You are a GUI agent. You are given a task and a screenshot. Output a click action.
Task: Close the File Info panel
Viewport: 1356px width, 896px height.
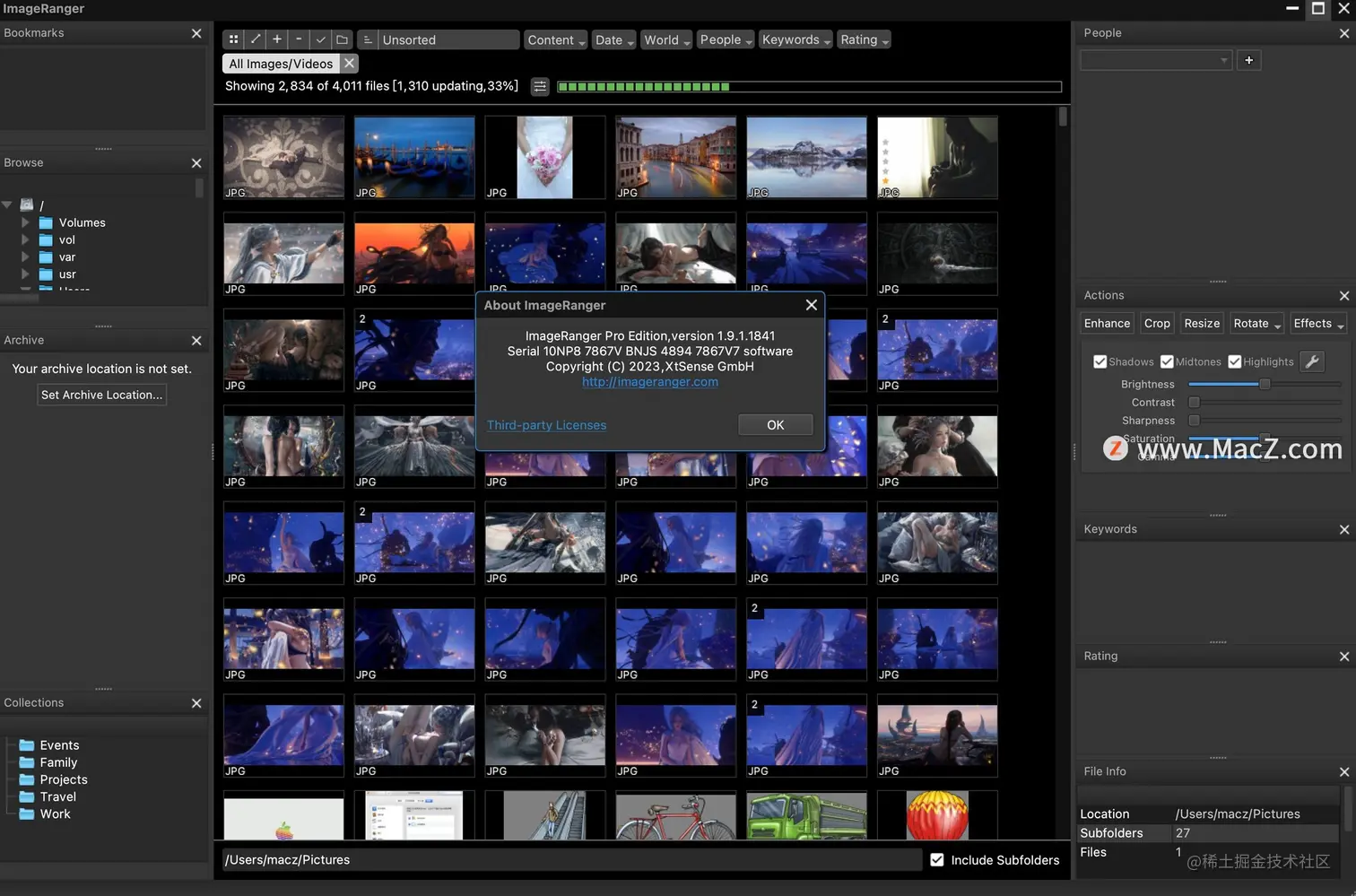point(1343,772)
